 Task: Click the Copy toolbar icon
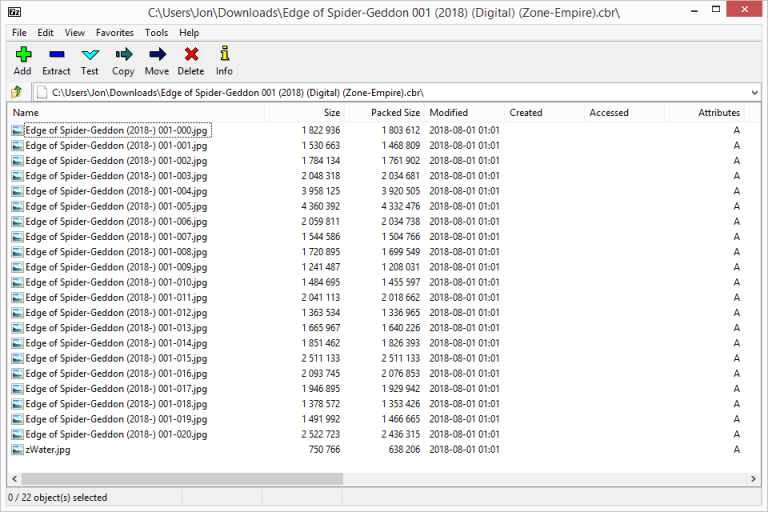123,54
